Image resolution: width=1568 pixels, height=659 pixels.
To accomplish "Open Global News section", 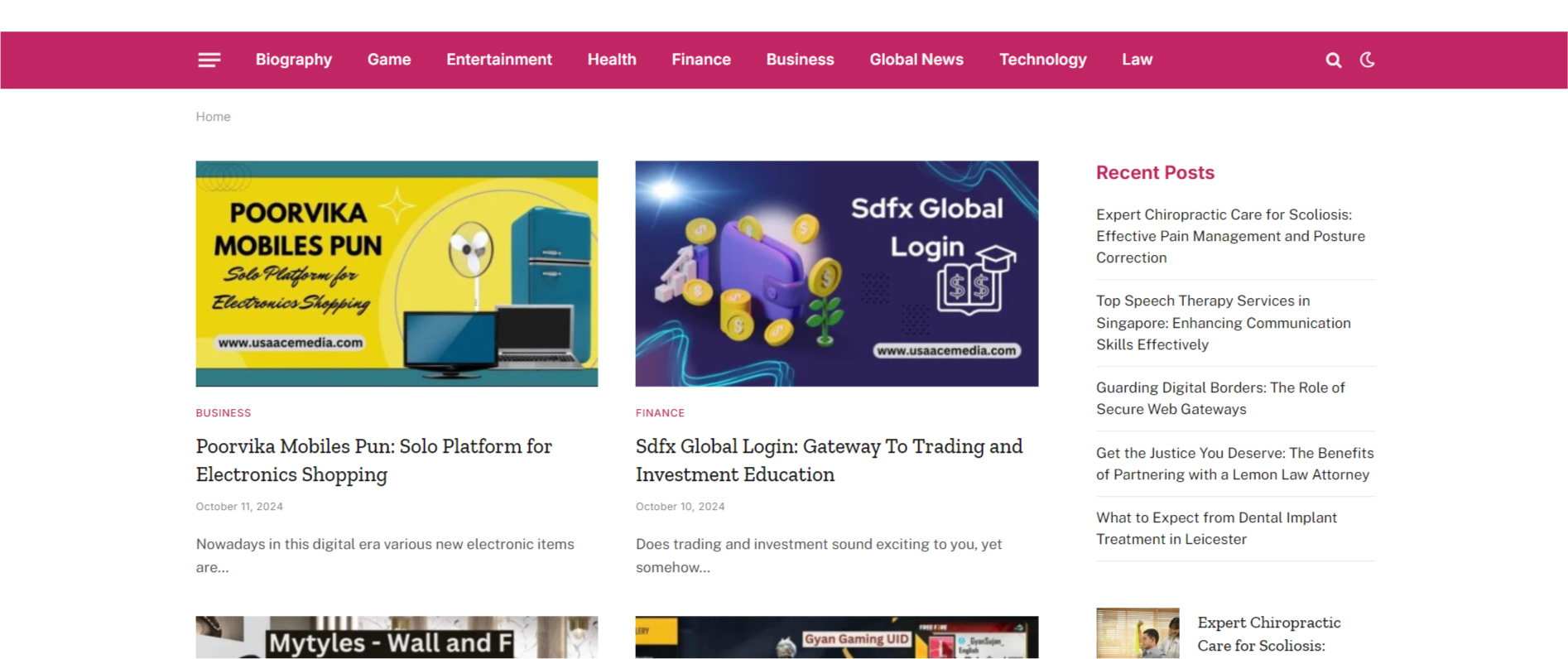I will click(x=916, y=60).
